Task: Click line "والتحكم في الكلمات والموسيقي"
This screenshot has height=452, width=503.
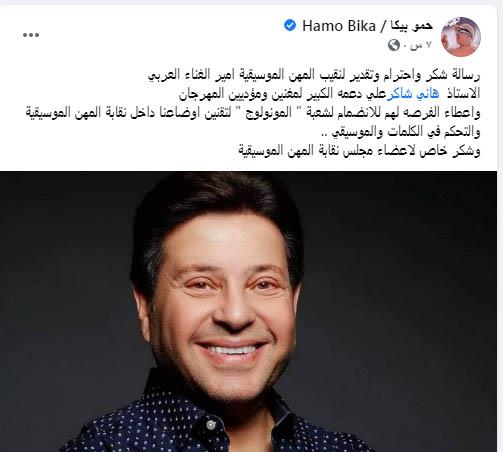Action: (x=400, y=132)
